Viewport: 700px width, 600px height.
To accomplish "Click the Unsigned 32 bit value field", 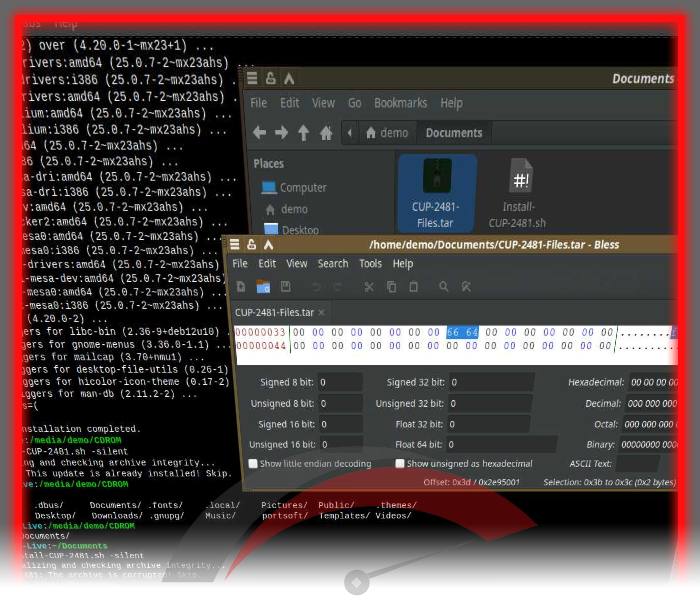I will click(x=490, y=404).
